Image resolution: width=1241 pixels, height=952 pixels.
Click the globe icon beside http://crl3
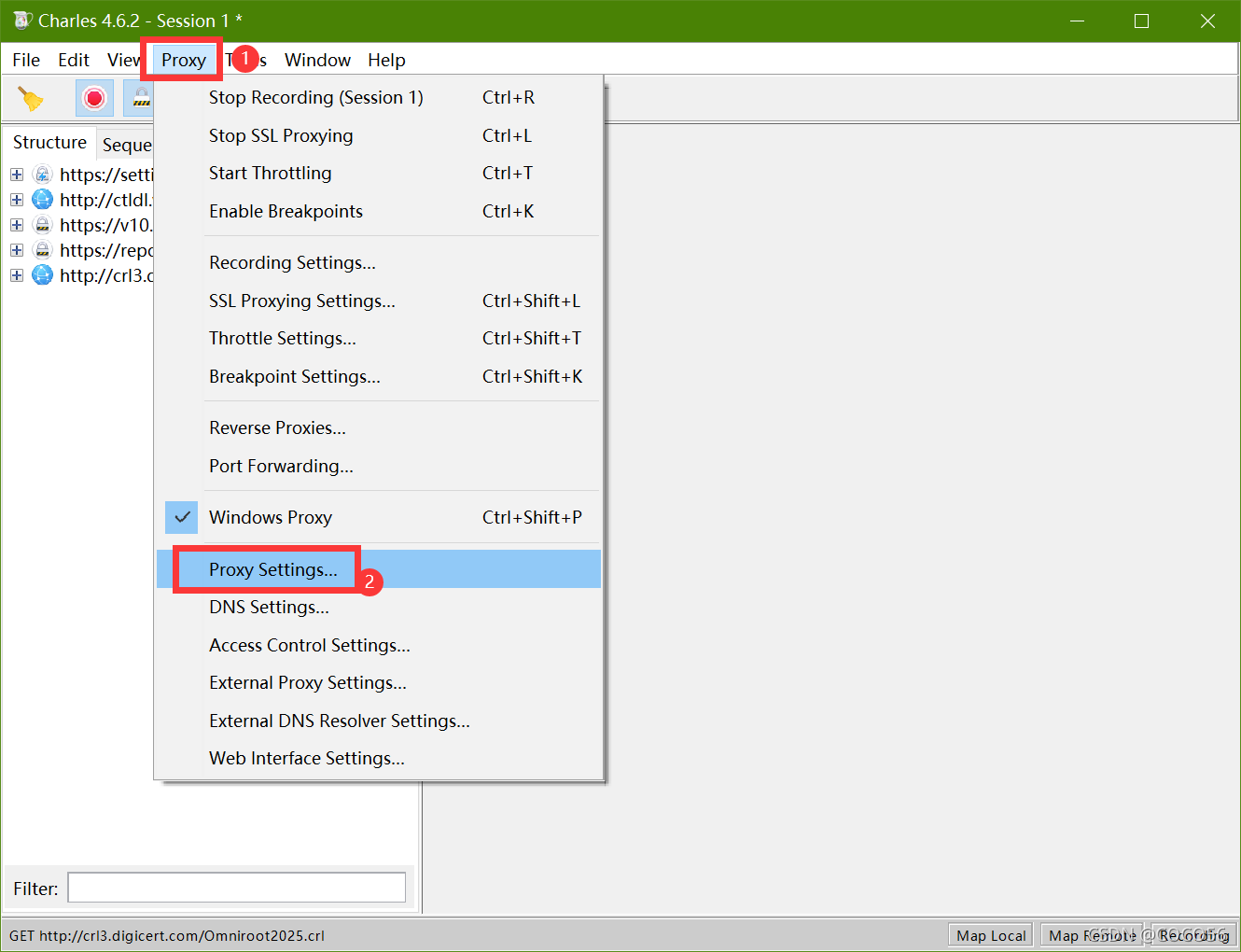42,275
